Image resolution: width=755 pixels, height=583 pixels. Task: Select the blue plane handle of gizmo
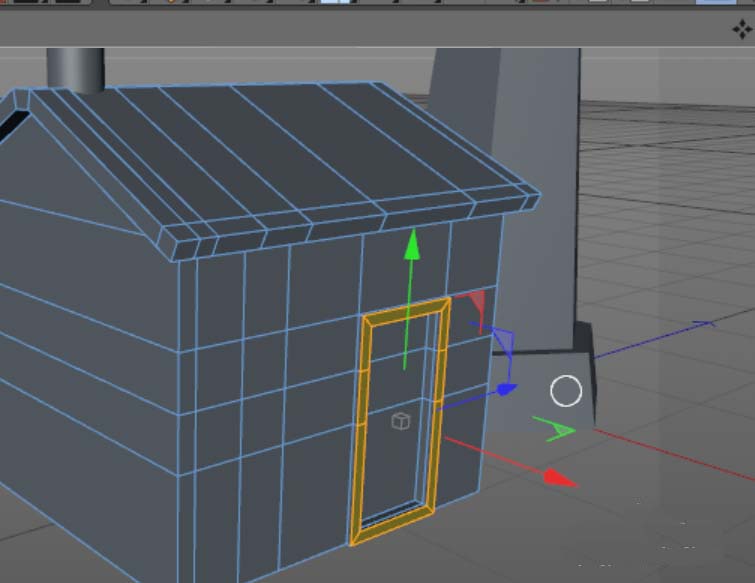coord(504,344)
